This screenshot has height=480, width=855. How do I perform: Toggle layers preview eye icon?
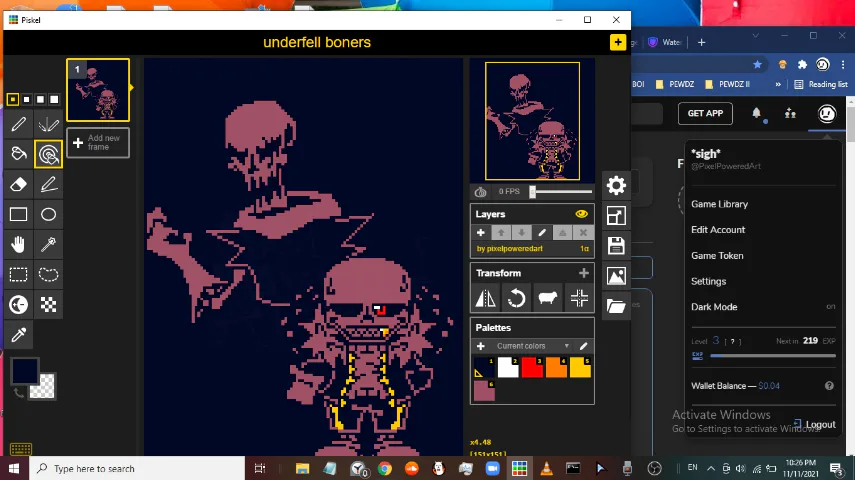click(x=581, y=214)
